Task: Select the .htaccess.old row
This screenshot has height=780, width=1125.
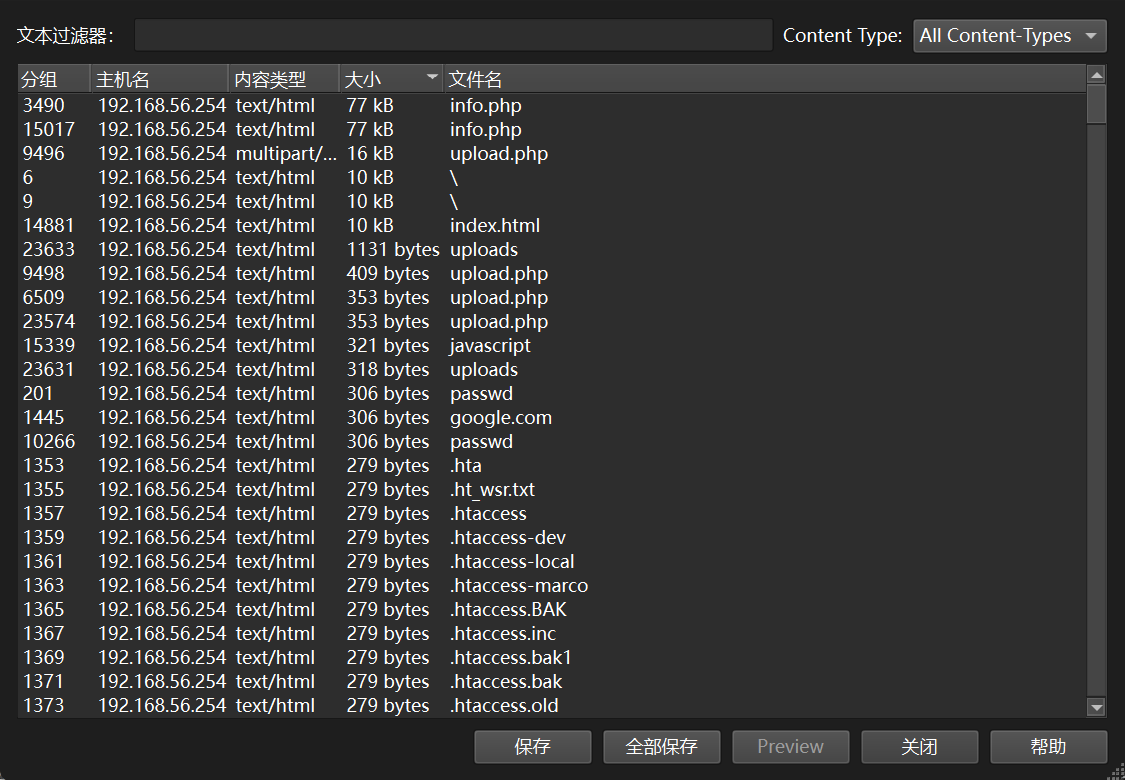Action: tap(552, 706)
